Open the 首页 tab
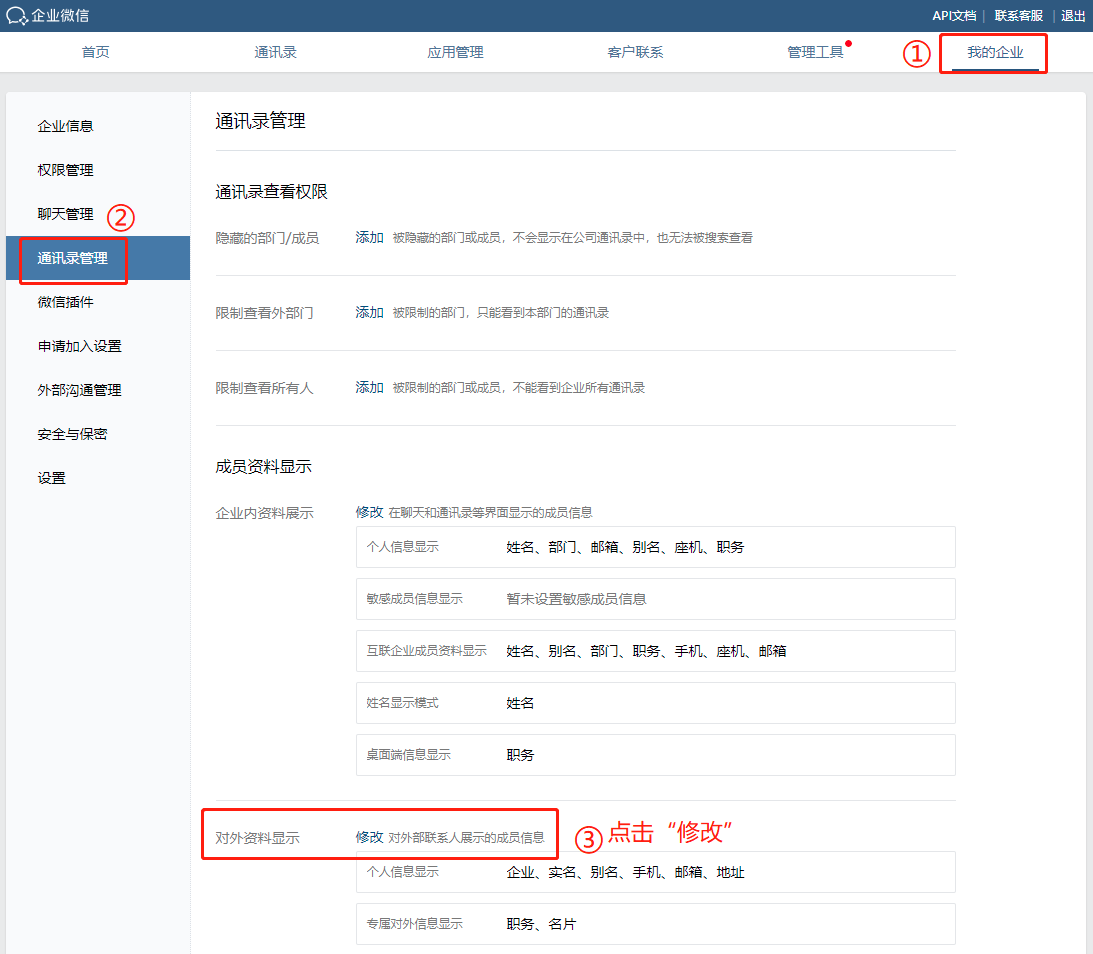Image resolution: width=1093 pixels, height=954 pixels. point(95,52)
